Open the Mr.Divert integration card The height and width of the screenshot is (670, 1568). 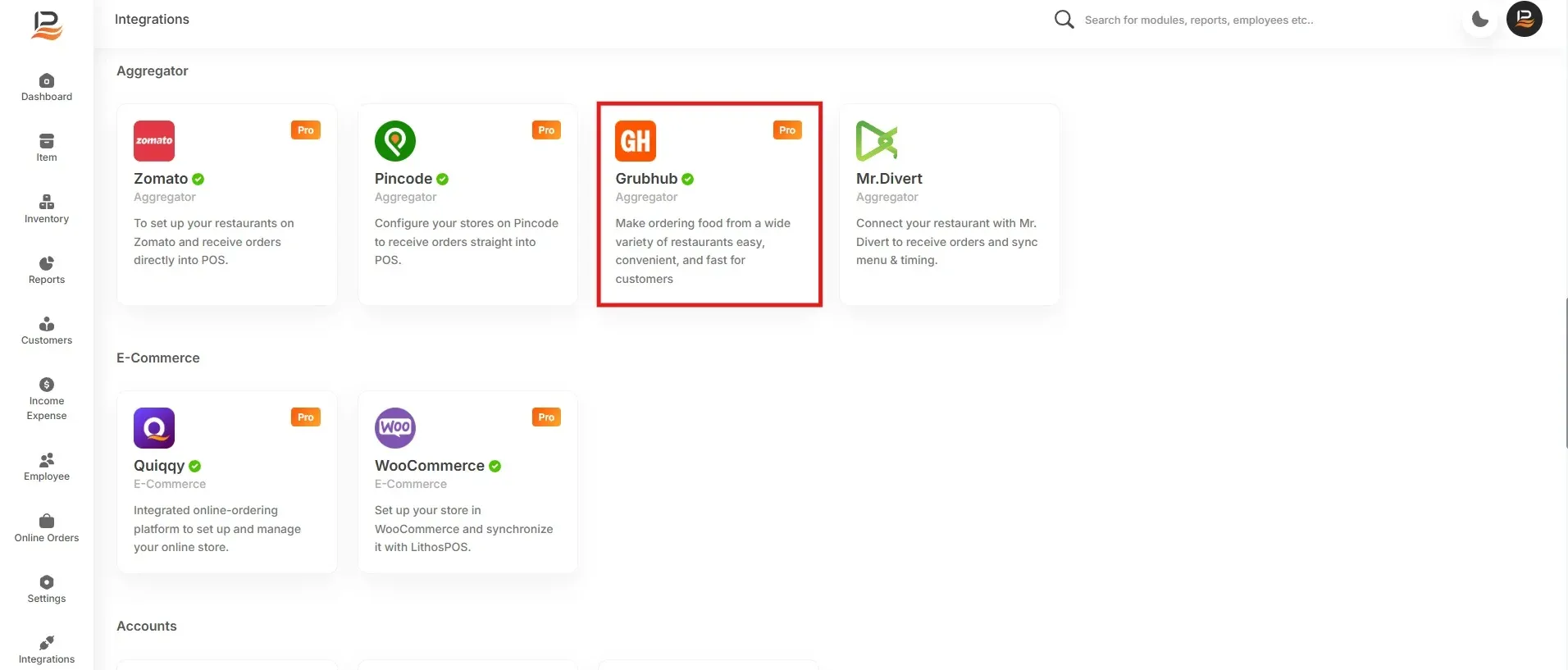click(x=950, y=204)
